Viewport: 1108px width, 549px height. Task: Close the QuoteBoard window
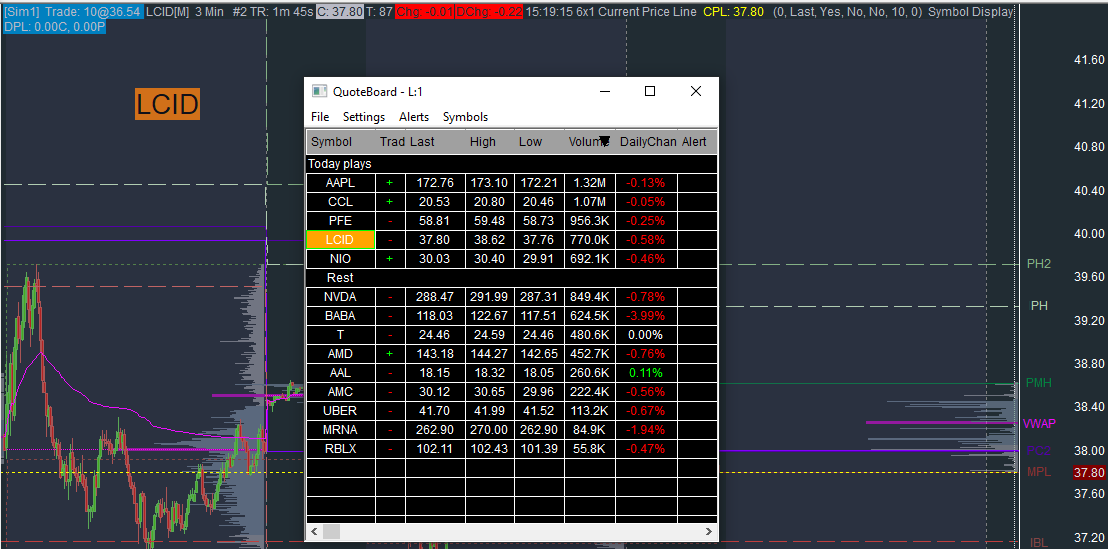(695, 91)
